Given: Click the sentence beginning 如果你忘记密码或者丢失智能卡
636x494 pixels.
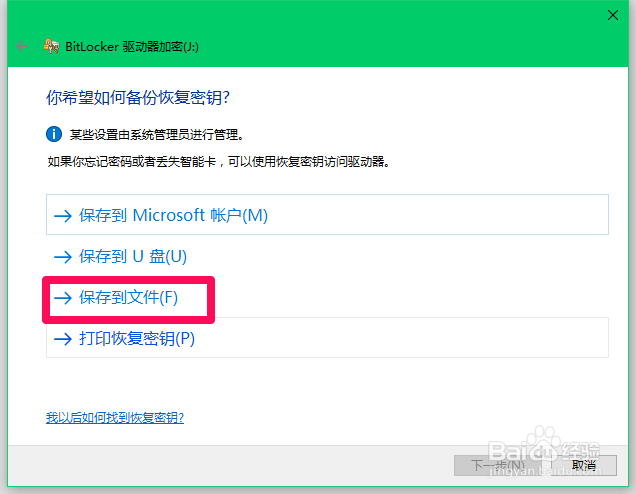Looking at the screenshot, I should pos(219,161).
